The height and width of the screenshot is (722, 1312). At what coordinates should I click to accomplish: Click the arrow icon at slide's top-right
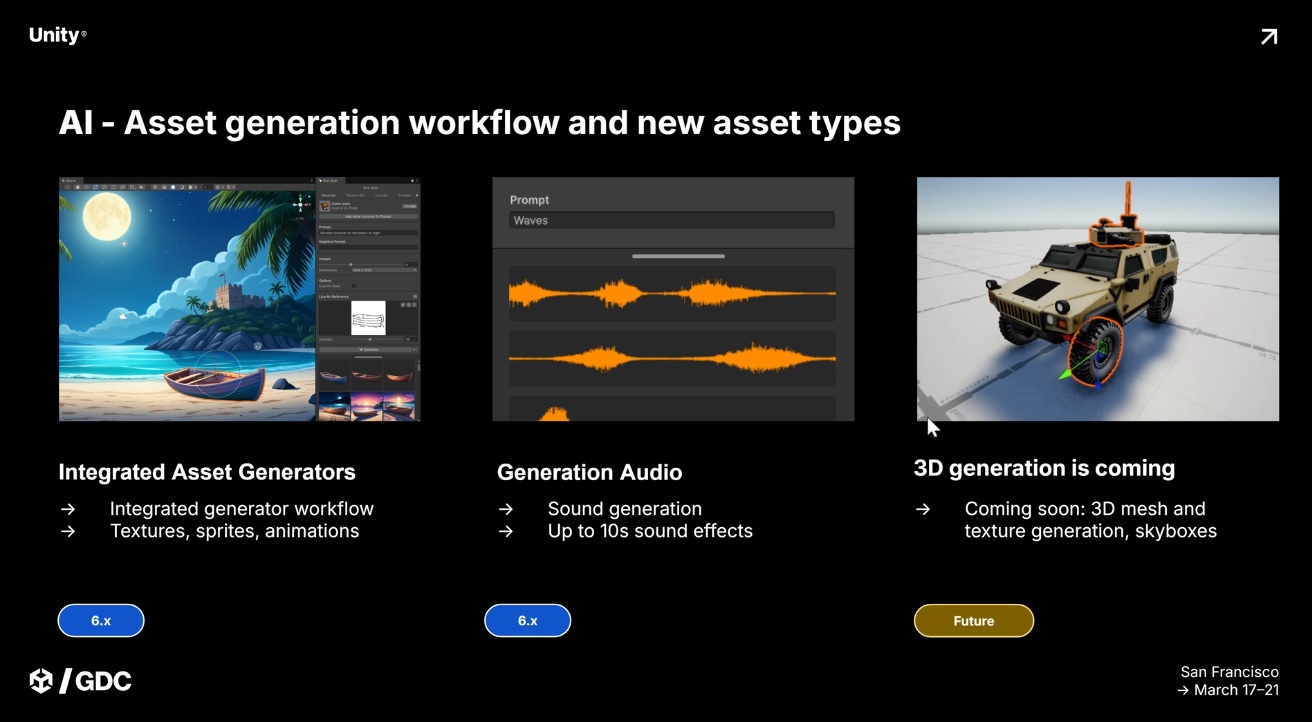(1269, 37)
